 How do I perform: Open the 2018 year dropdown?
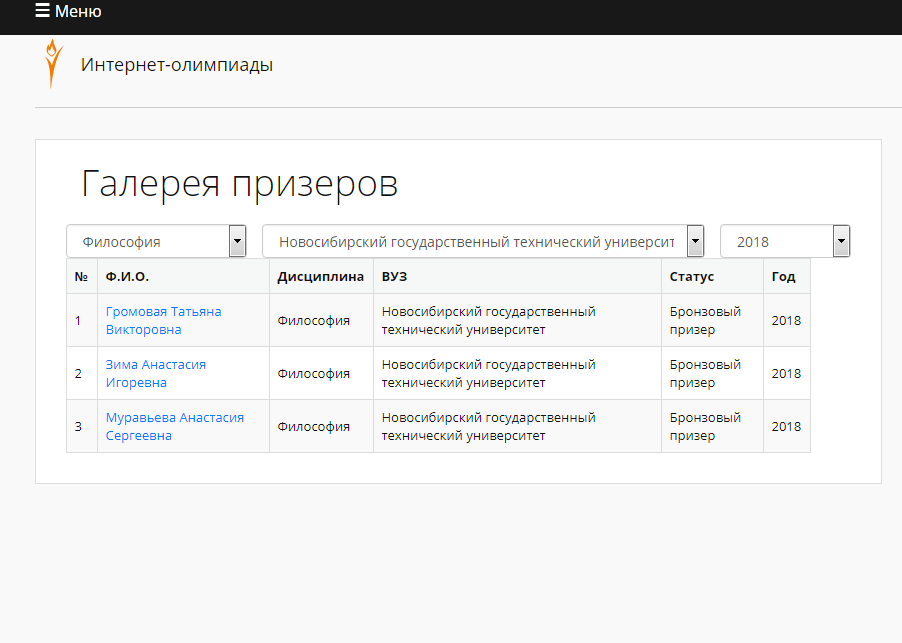[x=785, y=241]
